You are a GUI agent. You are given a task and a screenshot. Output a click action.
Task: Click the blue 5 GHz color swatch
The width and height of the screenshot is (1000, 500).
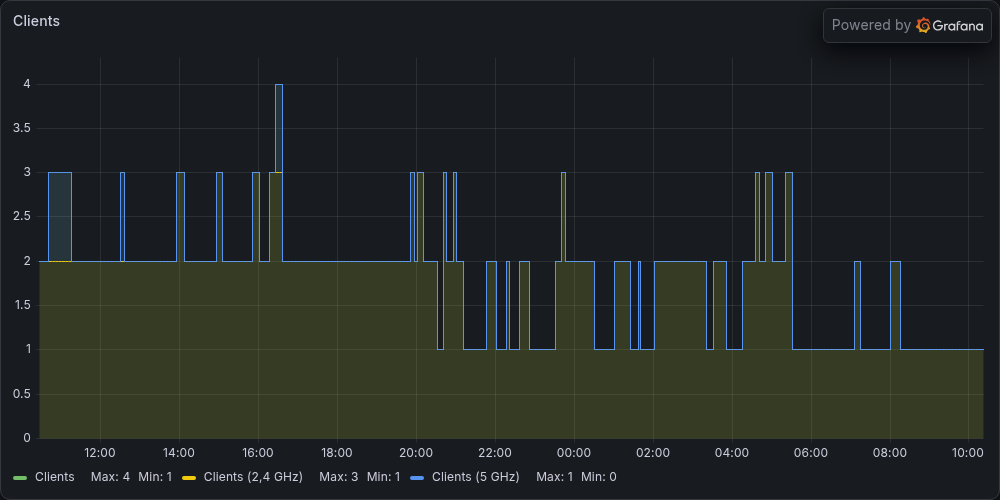pyautogui.click(x=416, y=478)
